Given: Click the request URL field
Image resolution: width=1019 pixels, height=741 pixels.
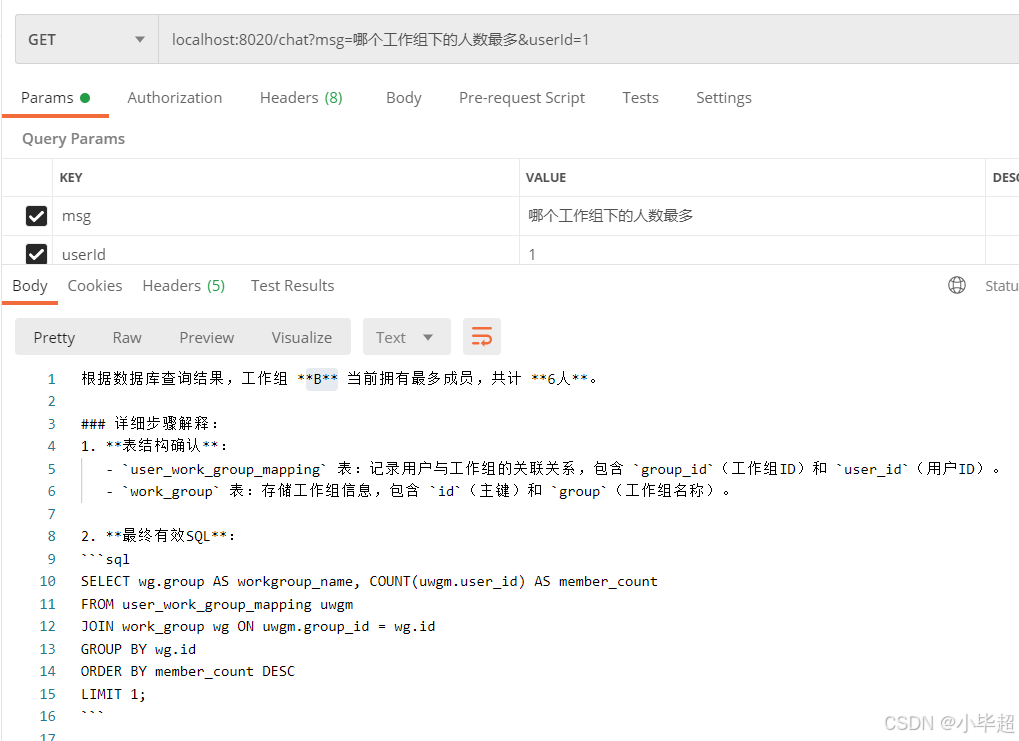Looking at the screenshot, I should [588, 40].
